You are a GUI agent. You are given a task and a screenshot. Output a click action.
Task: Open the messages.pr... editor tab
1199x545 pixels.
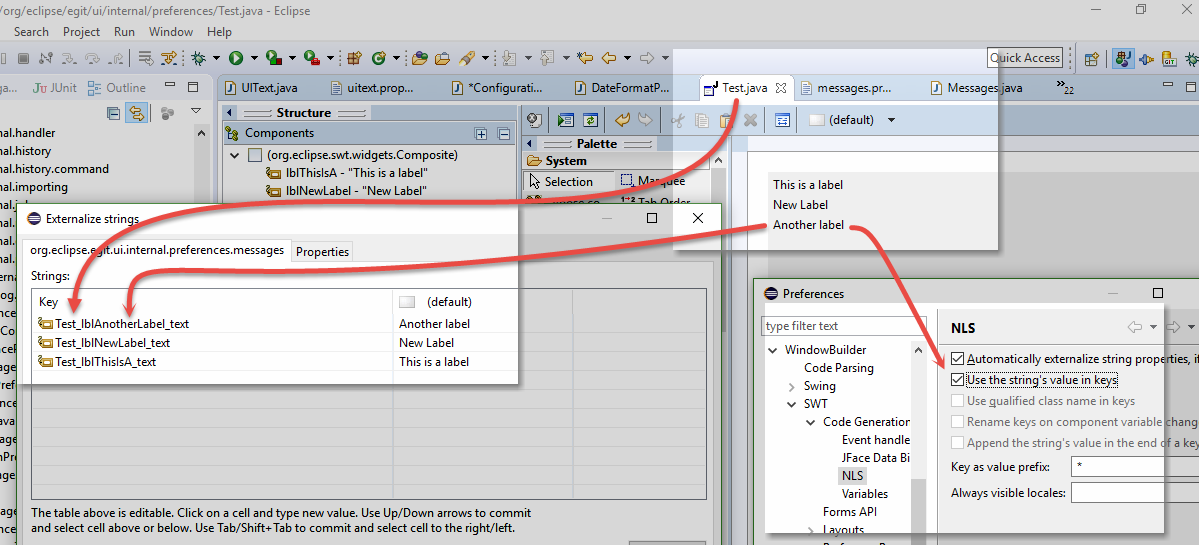846,88
